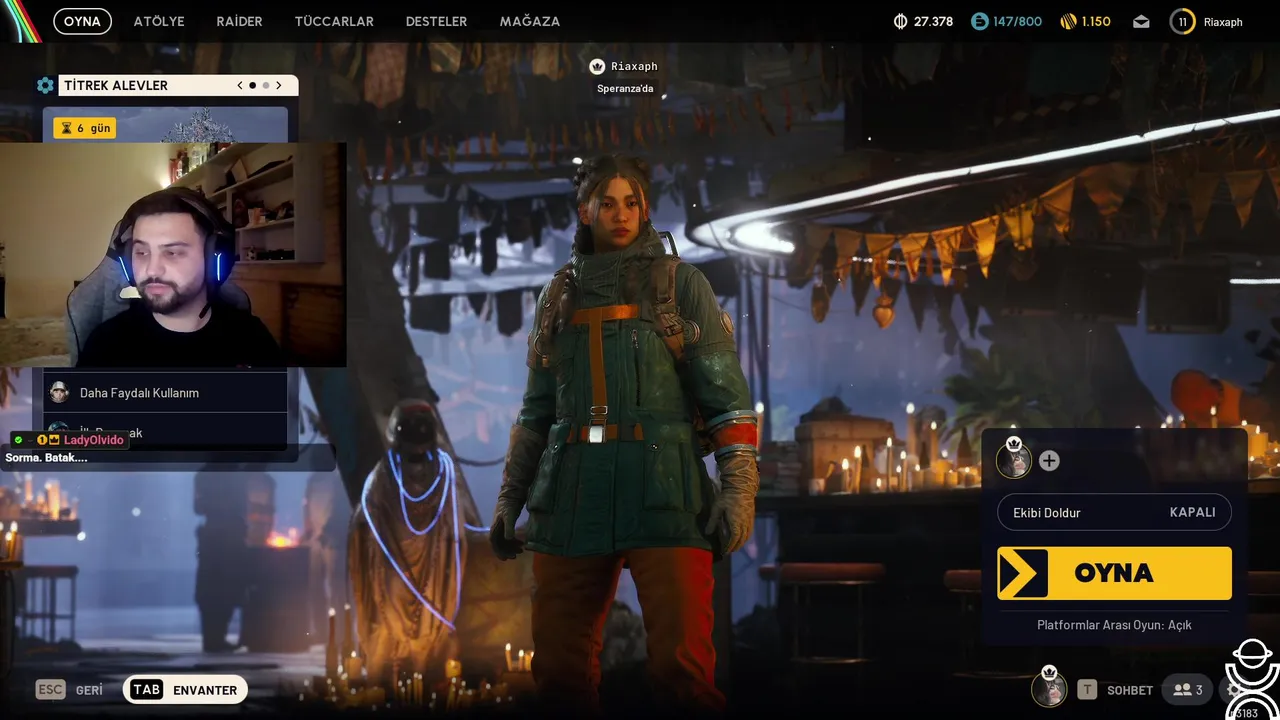The height and width of the screenshot is (720, 1280).
Task: Click the streamer webcam overlay
Action: [173, 254]
